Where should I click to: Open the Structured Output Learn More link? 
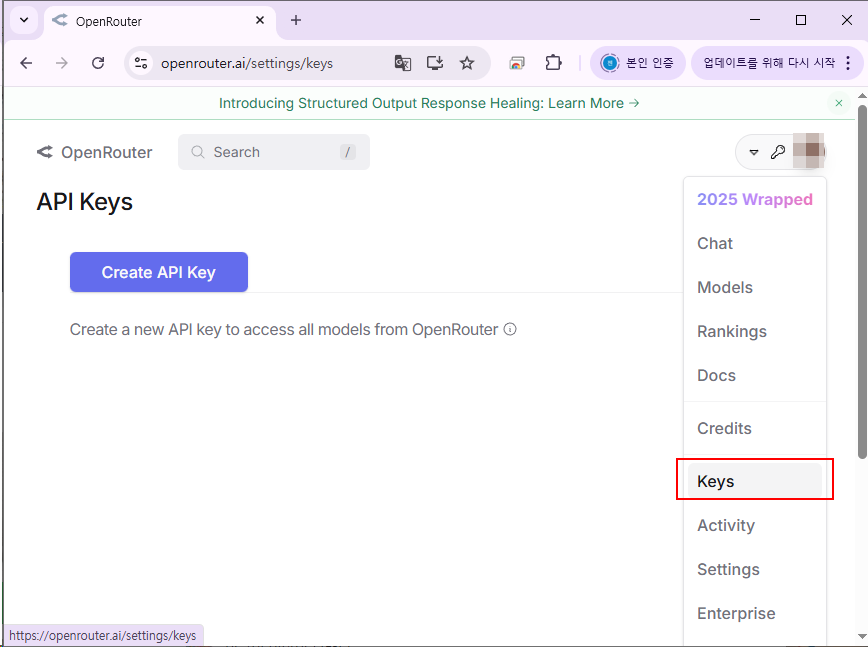tap(429, 103)
